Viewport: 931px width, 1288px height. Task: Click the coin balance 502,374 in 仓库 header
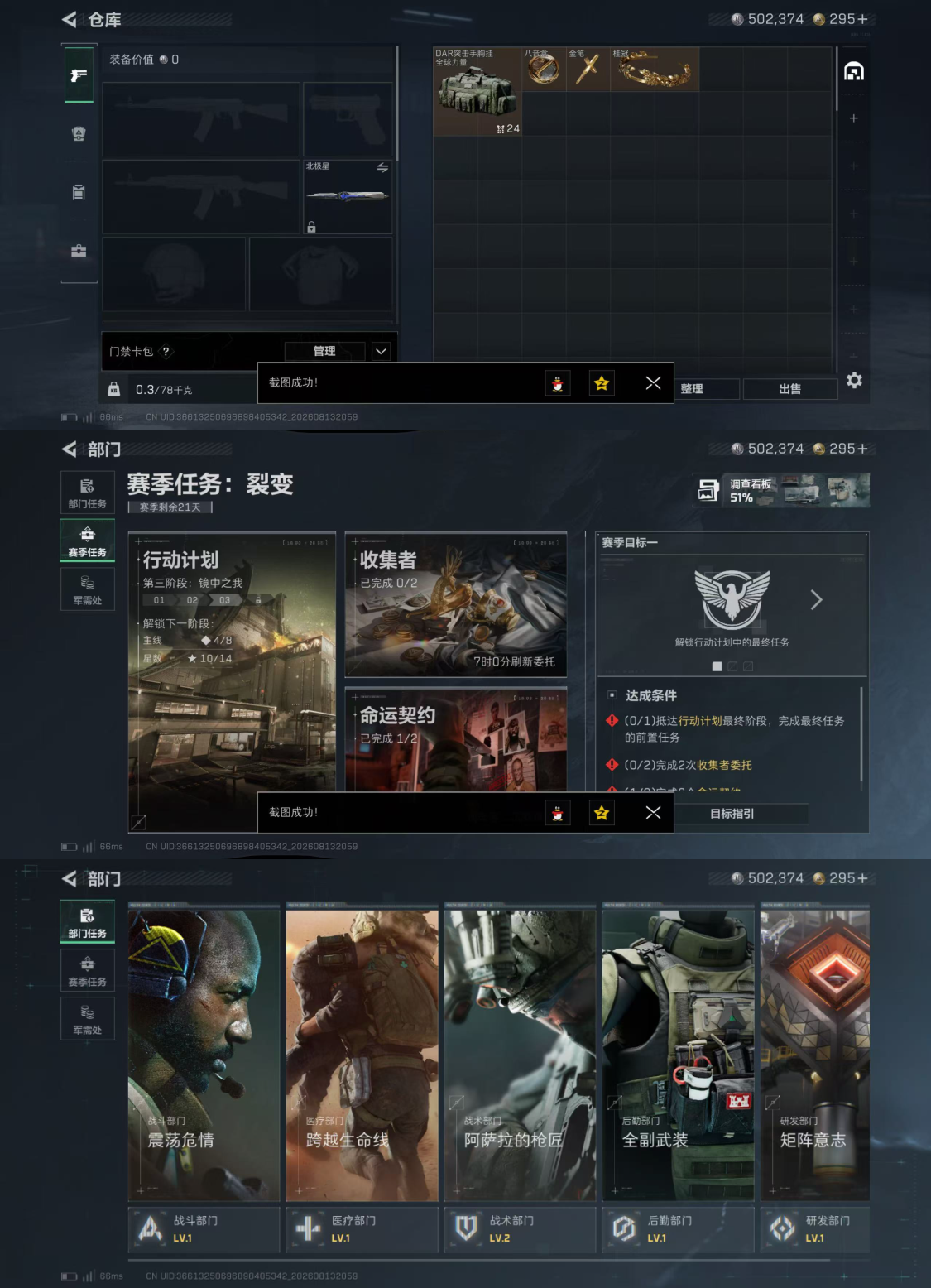(x=767, y=19)
